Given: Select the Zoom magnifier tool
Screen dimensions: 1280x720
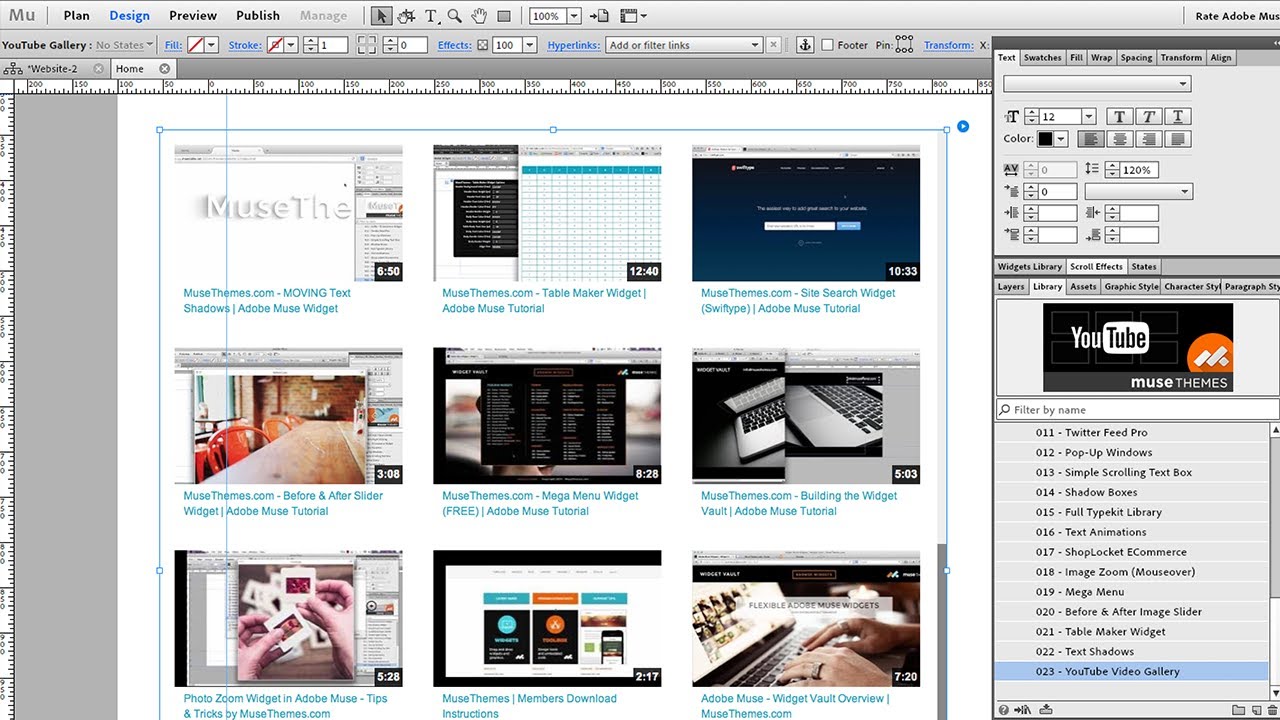Looking at the screenshot, I should [454, 16].
